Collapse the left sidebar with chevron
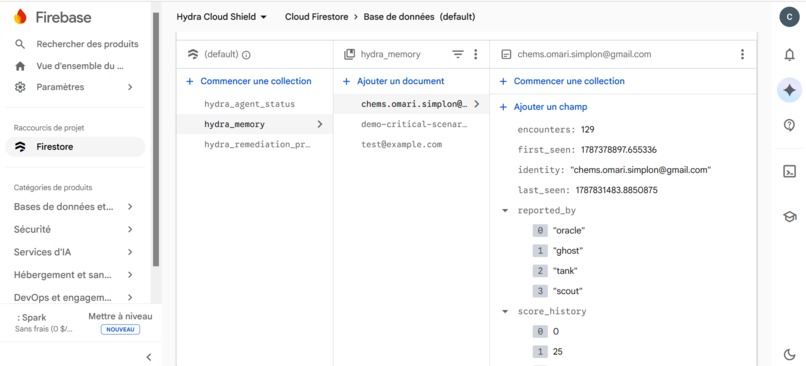The height and width of the screenshot is (366, 806). [x=149, y=357]
